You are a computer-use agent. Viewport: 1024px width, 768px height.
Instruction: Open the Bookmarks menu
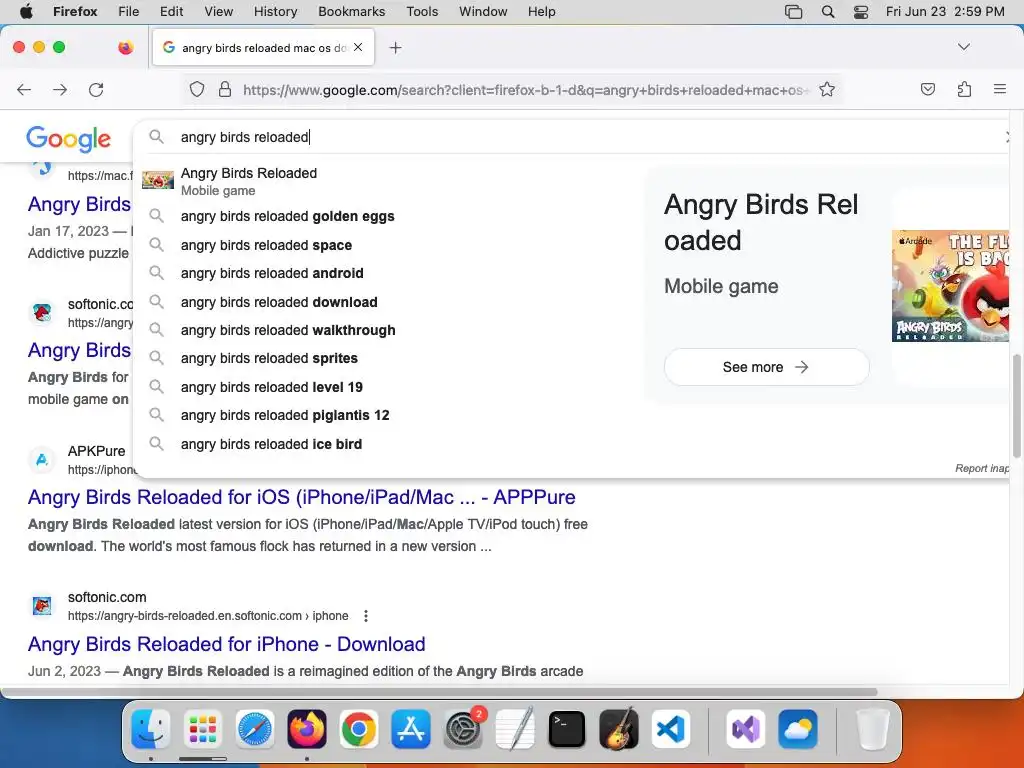(x=351, y=11)
